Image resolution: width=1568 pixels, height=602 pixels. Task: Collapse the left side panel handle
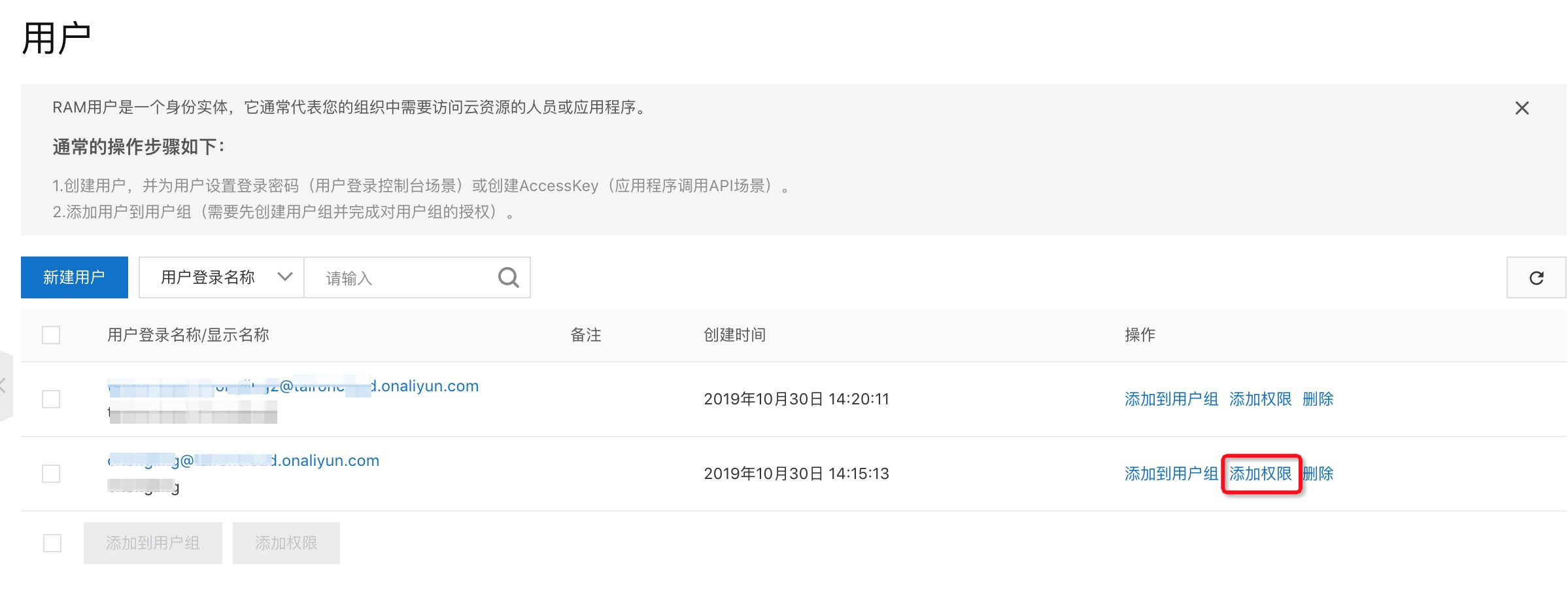coord(5,386)
